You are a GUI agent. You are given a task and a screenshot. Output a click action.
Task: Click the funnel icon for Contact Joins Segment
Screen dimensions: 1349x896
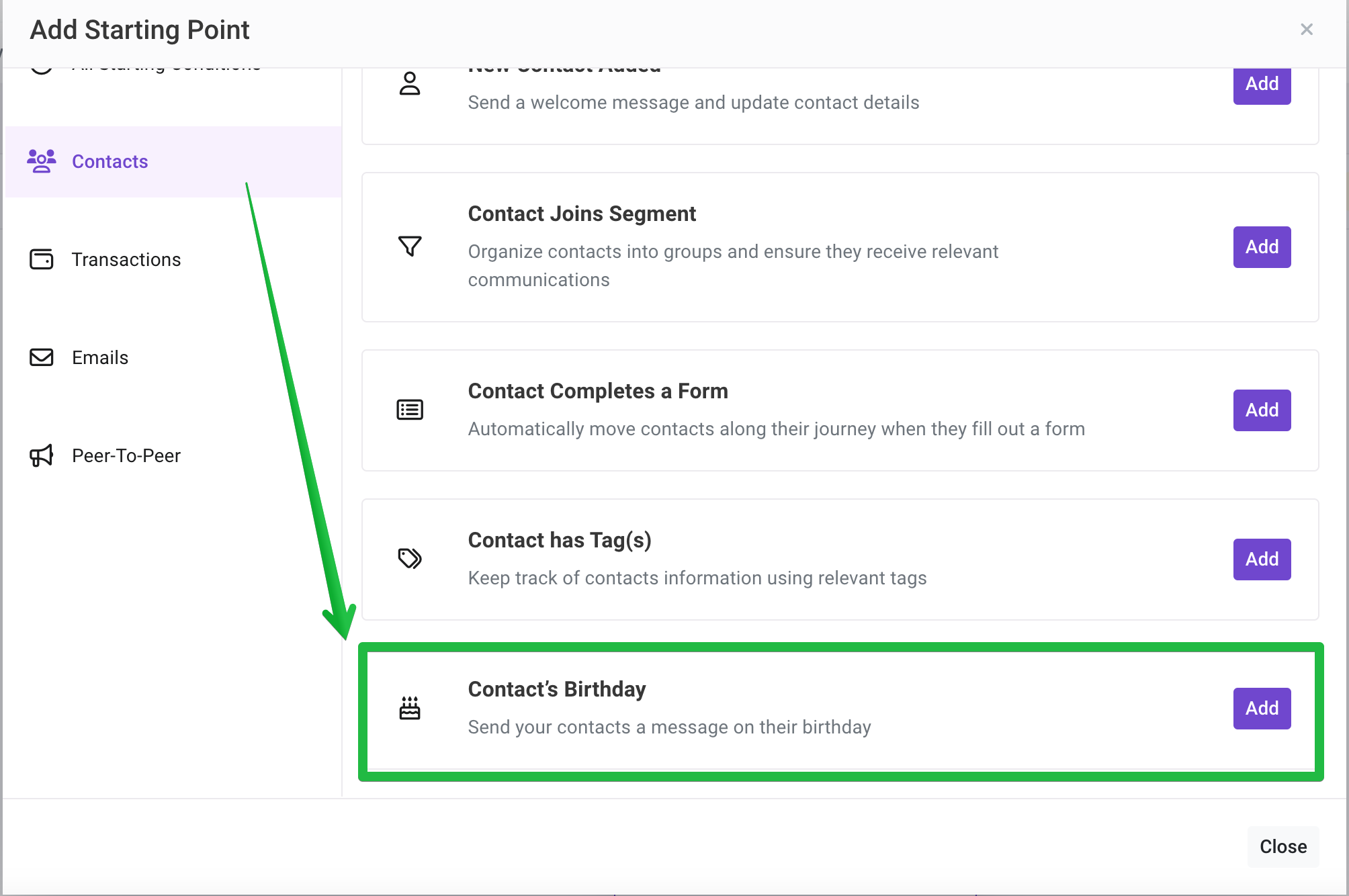[410, 247]
